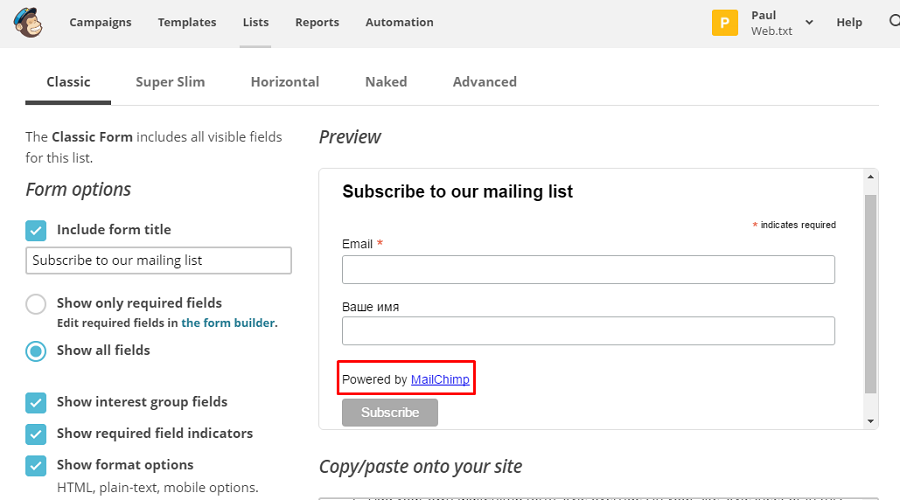Toggle Show format options checkbox

[x=36, y=466]
